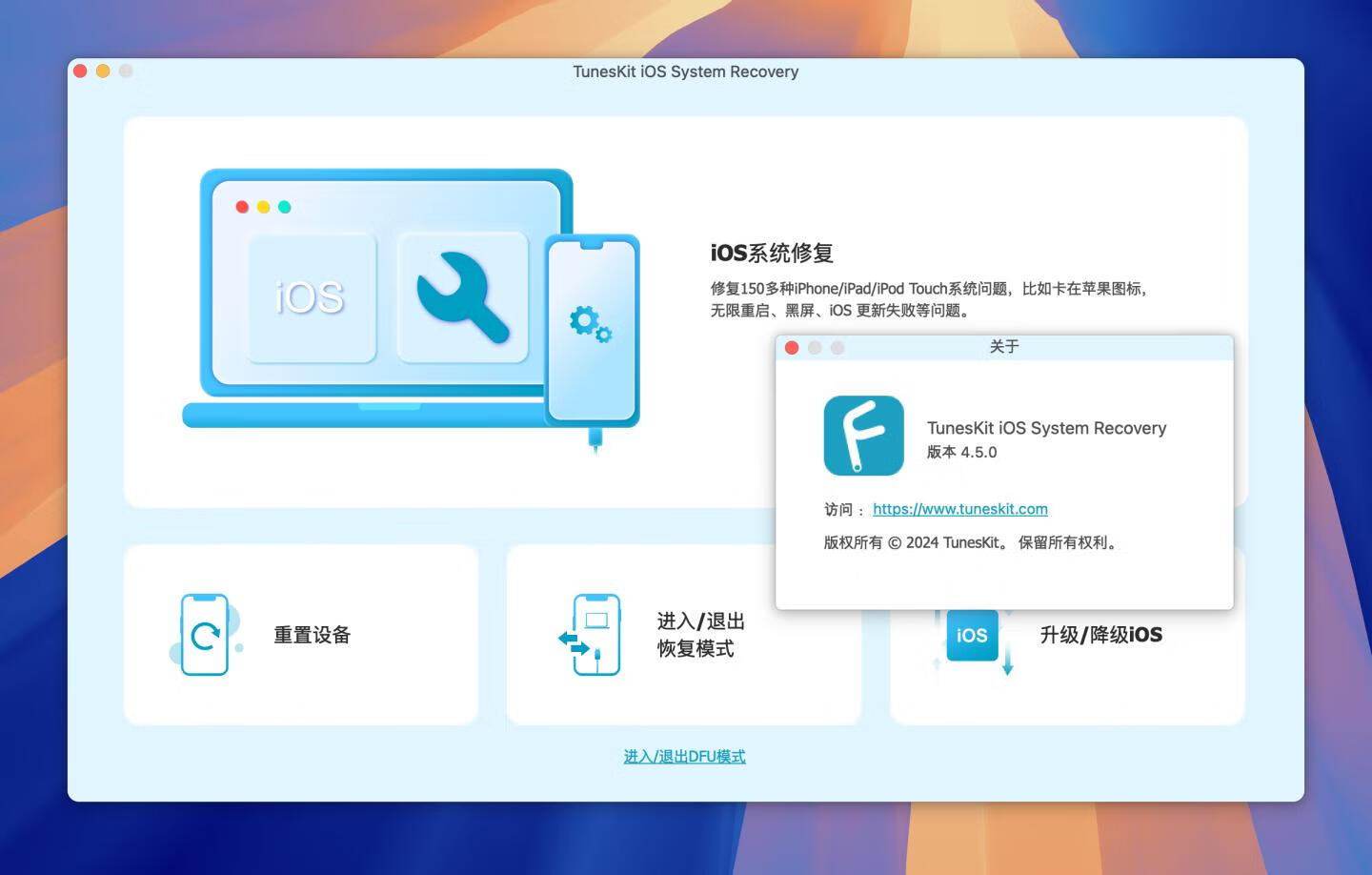Minimize the main TunesKit window
The height and width of the screenshot is (875, 1372).
coord(103,71)
